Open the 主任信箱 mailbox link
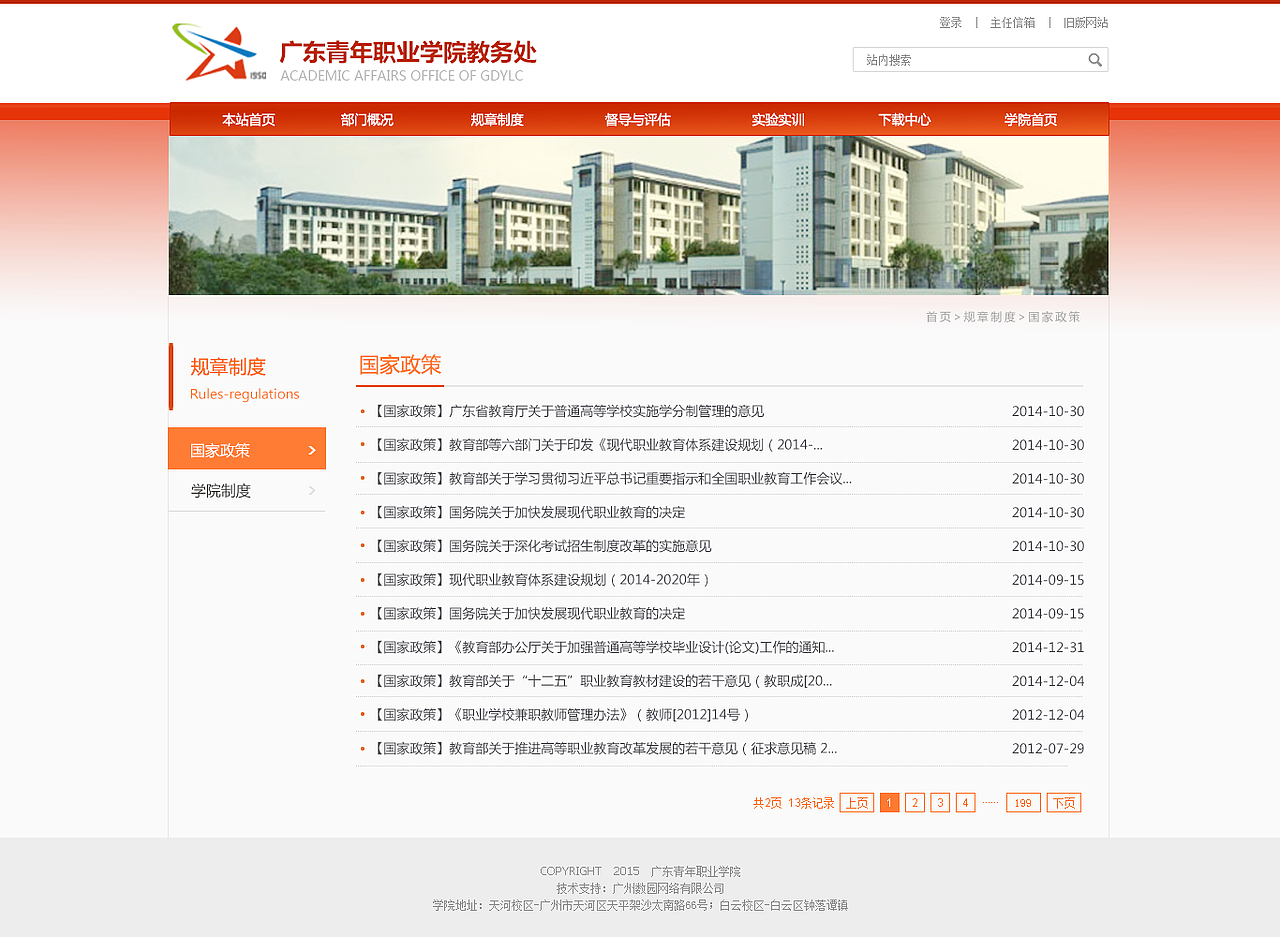The height and width of the screenshot is (937, 1280). (x=1012, y=21)
